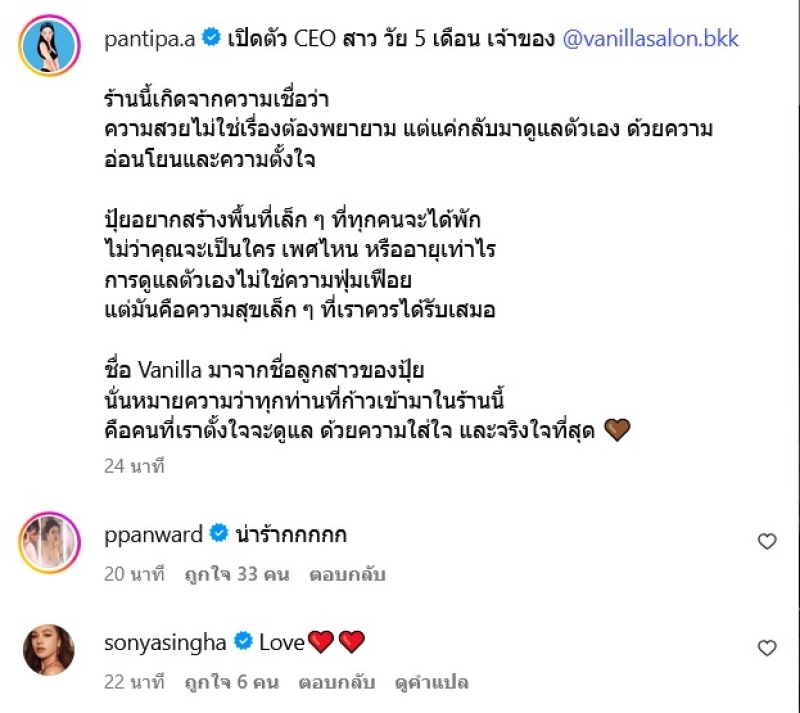Image resolution: width=800 pixels, height=713 pixels.
Task: Click the 22 นาที comment timestamp
Action: (x=134, y=682)
